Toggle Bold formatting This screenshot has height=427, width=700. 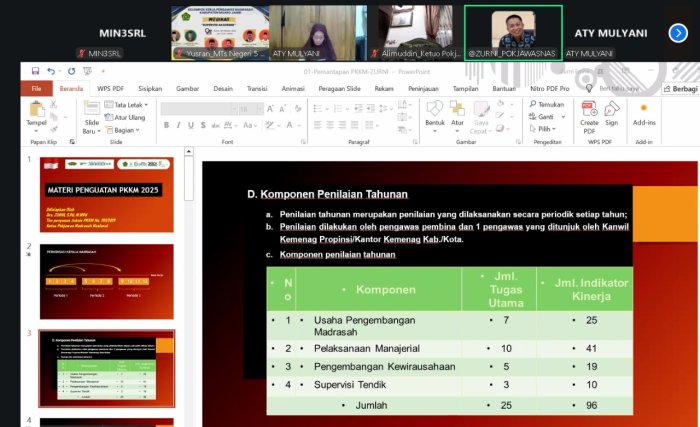[166, 125]
